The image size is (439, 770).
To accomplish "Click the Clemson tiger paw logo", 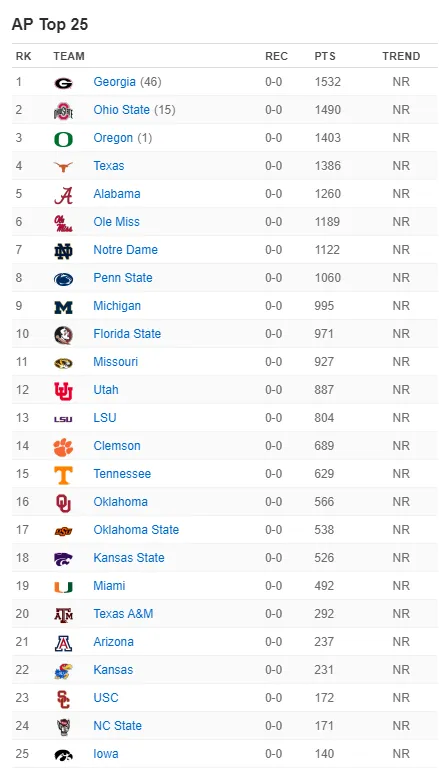I will point(63,447).
